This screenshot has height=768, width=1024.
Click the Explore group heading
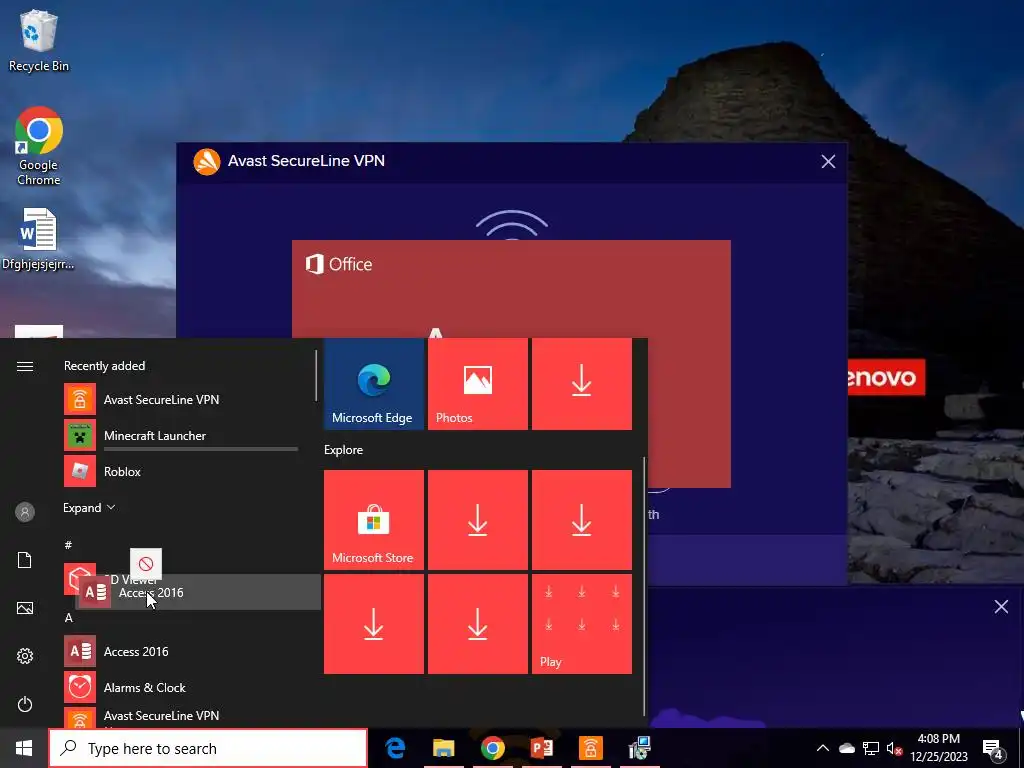tap(344, 450)
